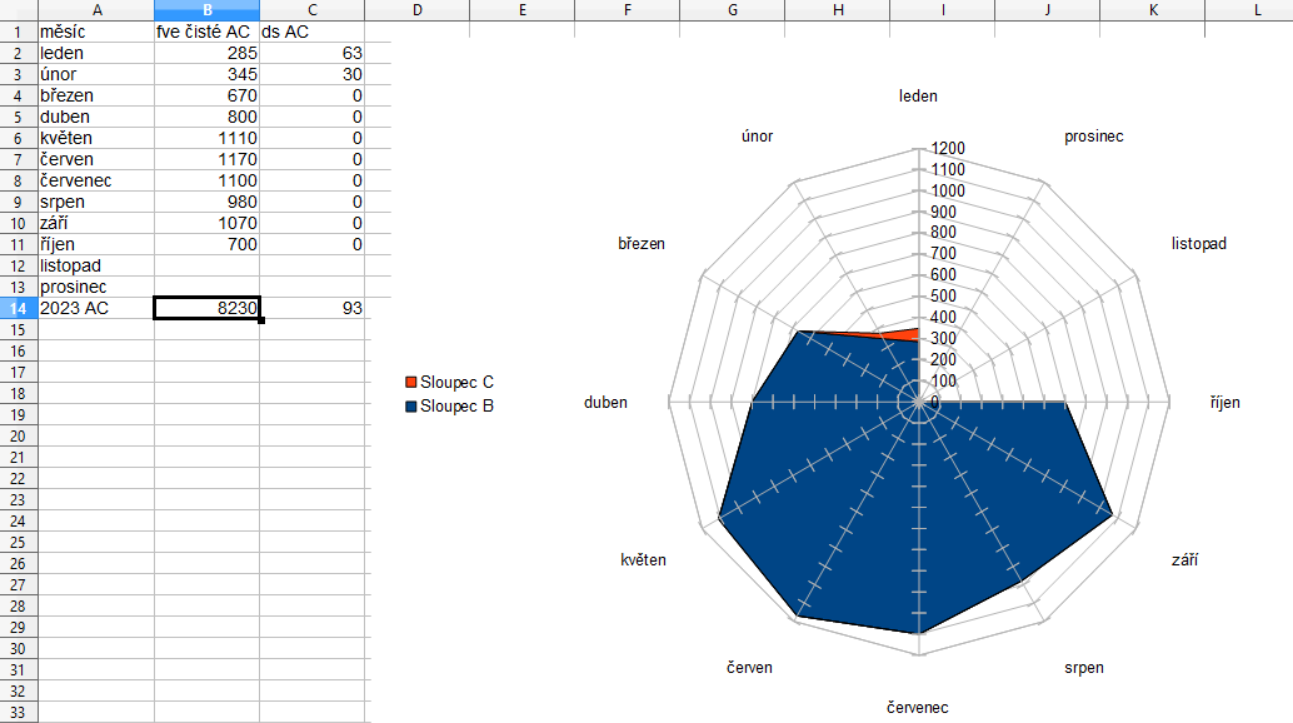1293x723 pixels.
Task: Click the 'prosinec' category label on the chart
Action: pyautogui.click(x=1094, y=135)
